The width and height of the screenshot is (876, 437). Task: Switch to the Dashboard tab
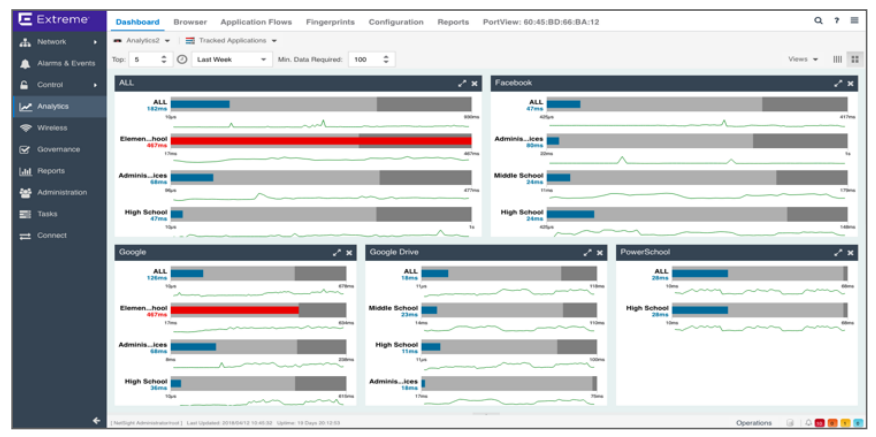137,22
